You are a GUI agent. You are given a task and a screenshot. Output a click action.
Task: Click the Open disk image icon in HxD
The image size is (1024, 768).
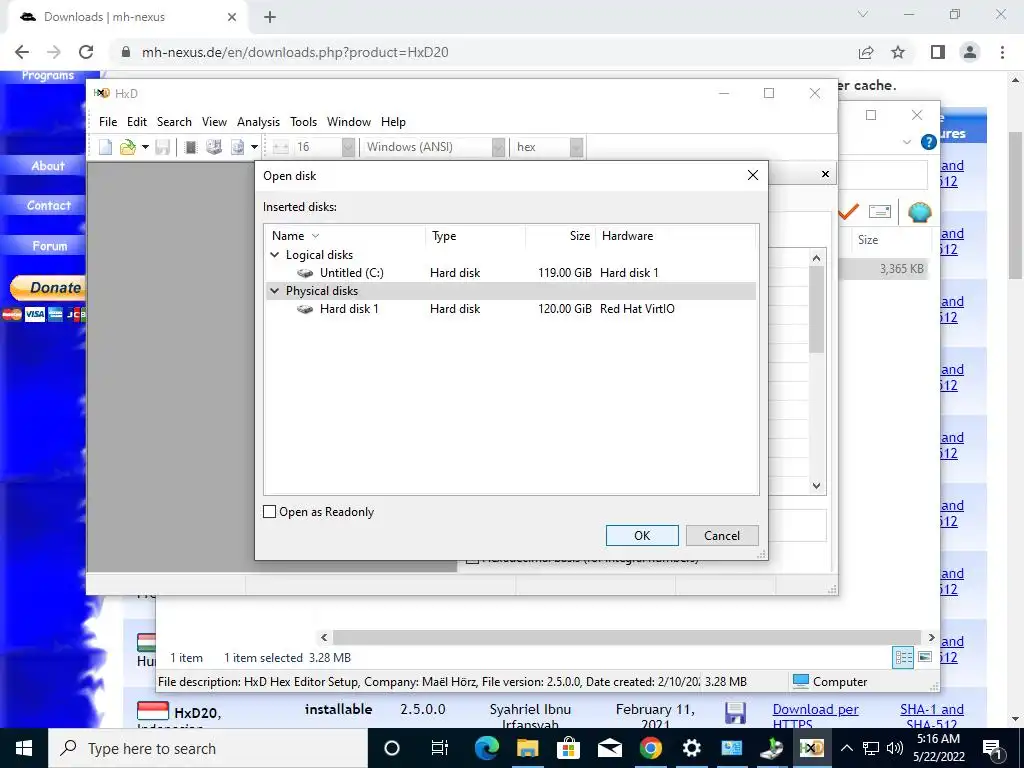pyautogui.click(x=238, y=147)
